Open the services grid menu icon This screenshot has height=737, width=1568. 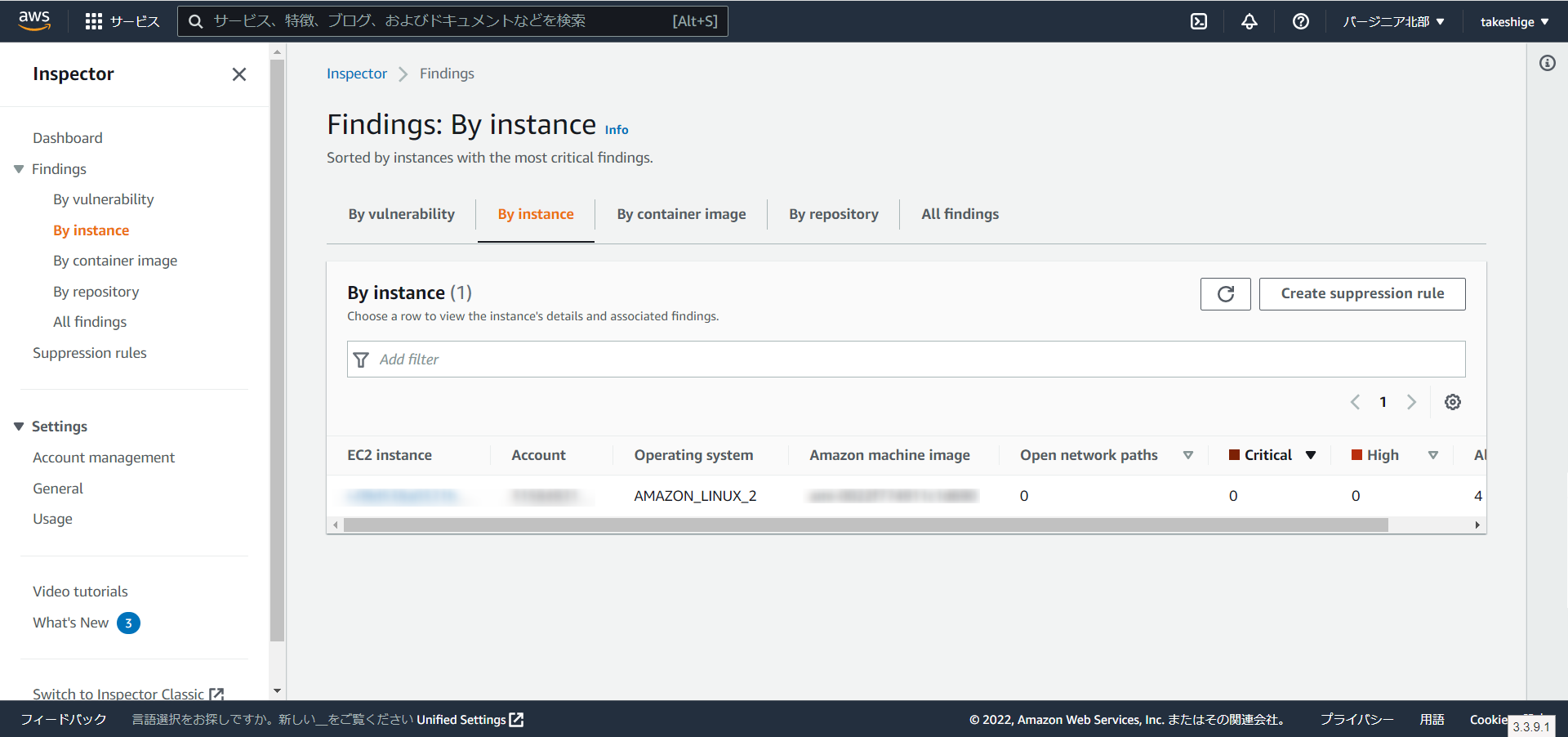93,21
